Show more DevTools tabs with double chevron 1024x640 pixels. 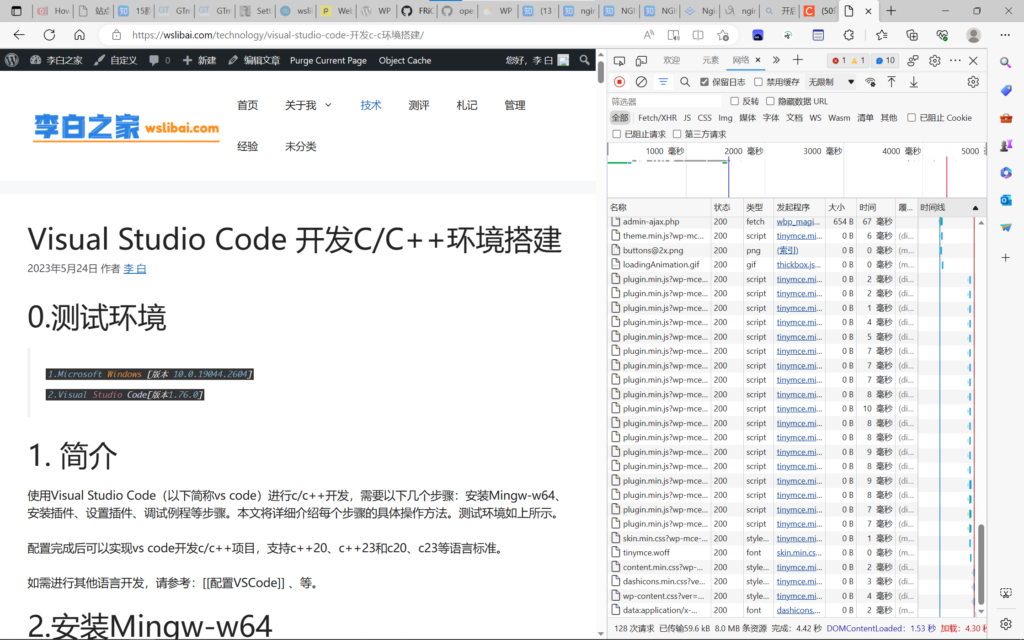(x=774, y=60)
